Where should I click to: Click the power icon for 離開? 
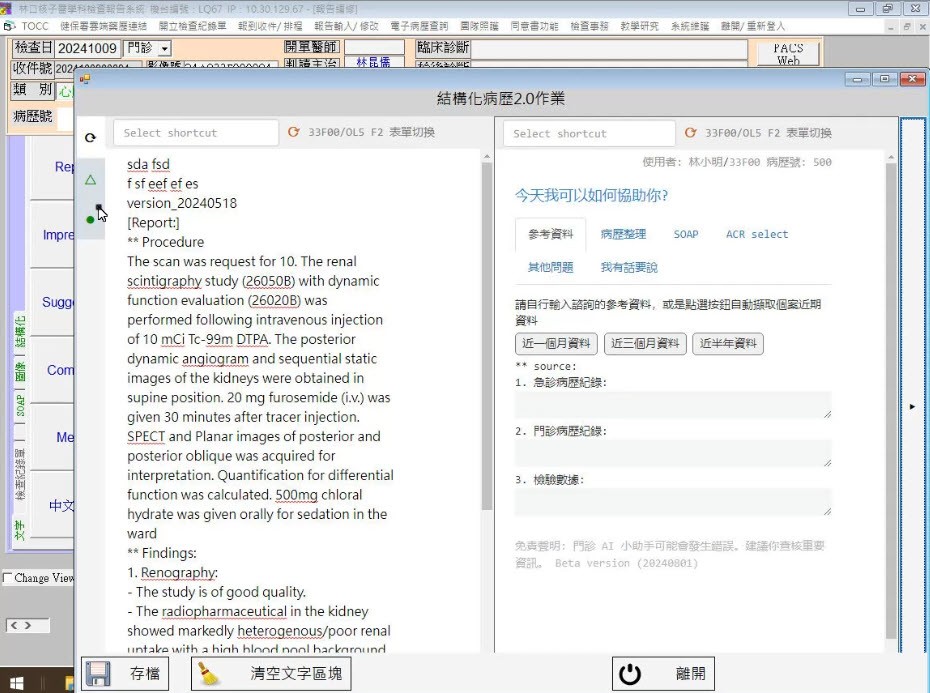(x=630, y=674)
